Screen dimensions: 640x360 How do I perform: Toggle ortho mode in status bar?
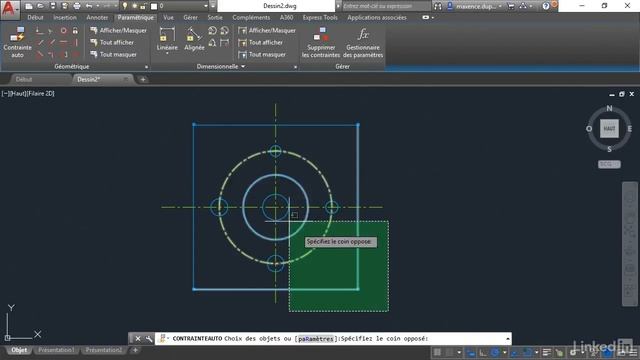coord(483,352)
